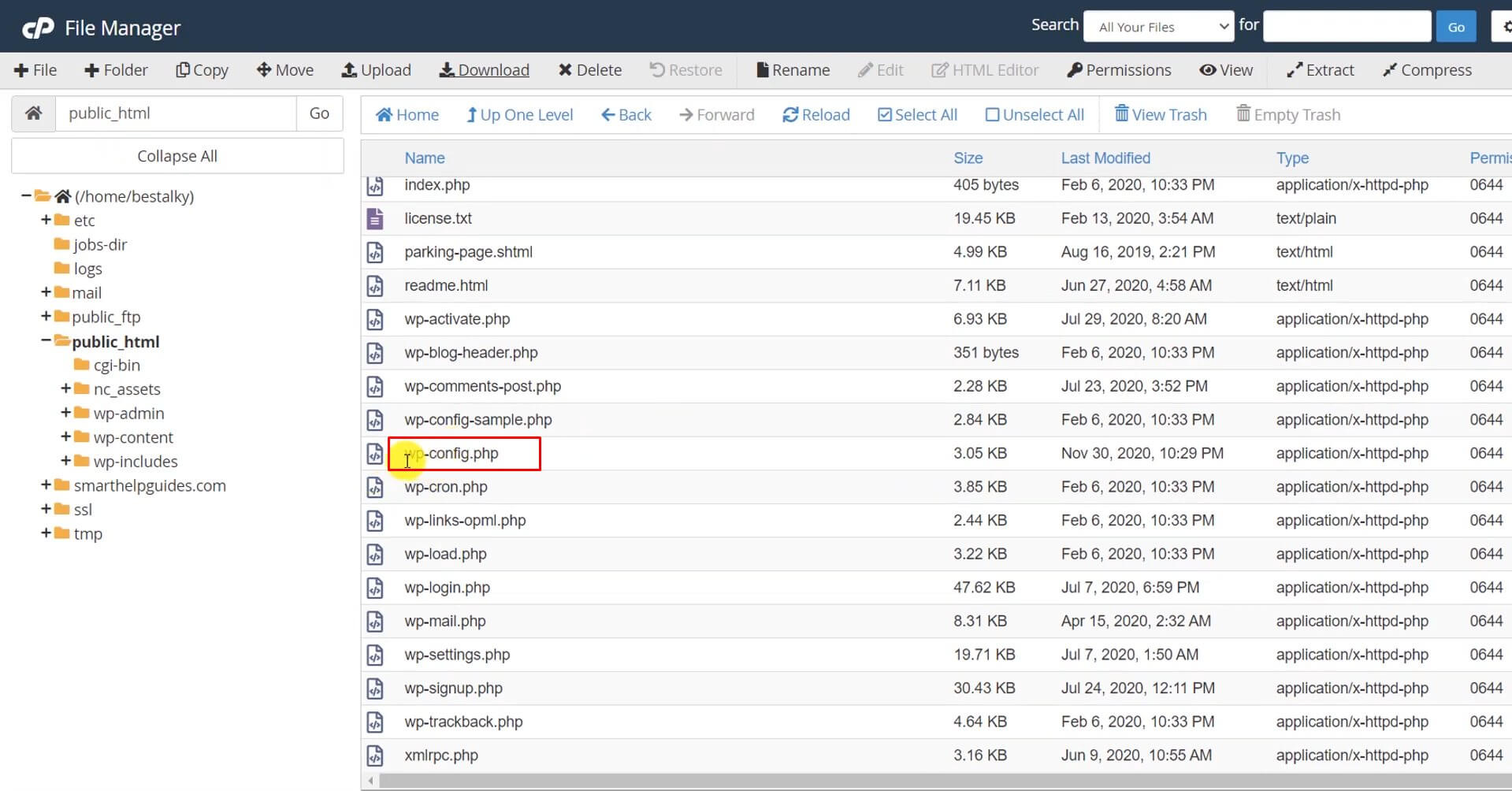Viewport: 1512px width, 791px height.
Task: Go to Home in navigation bar
Action: [x=407, y=115]
